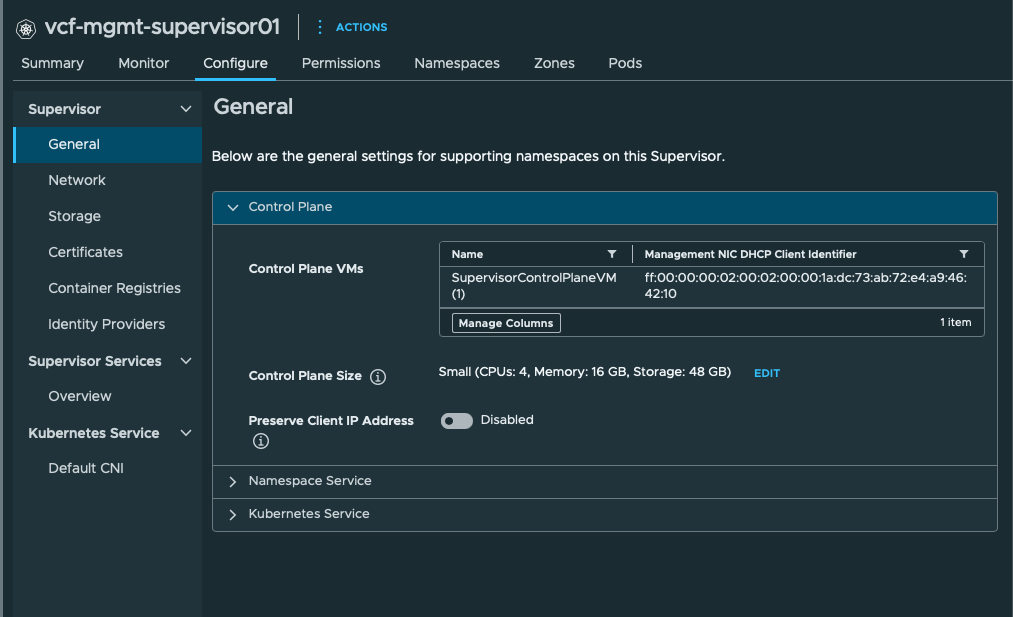Image resolution: width=1013 pixels, height=617 pixels.
Task: Click the '1 item' count in the table footer
Action: pos(956,322)
